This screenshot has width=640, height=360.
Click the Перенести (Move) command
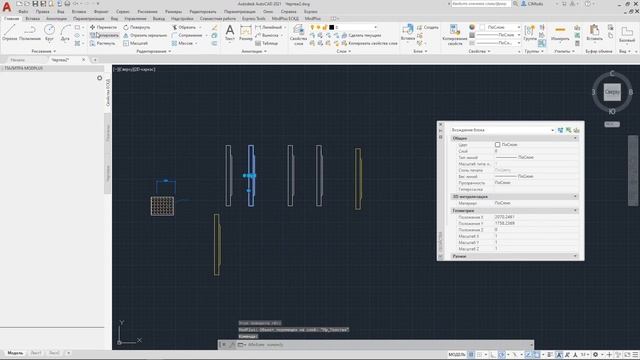coord(103,27)
